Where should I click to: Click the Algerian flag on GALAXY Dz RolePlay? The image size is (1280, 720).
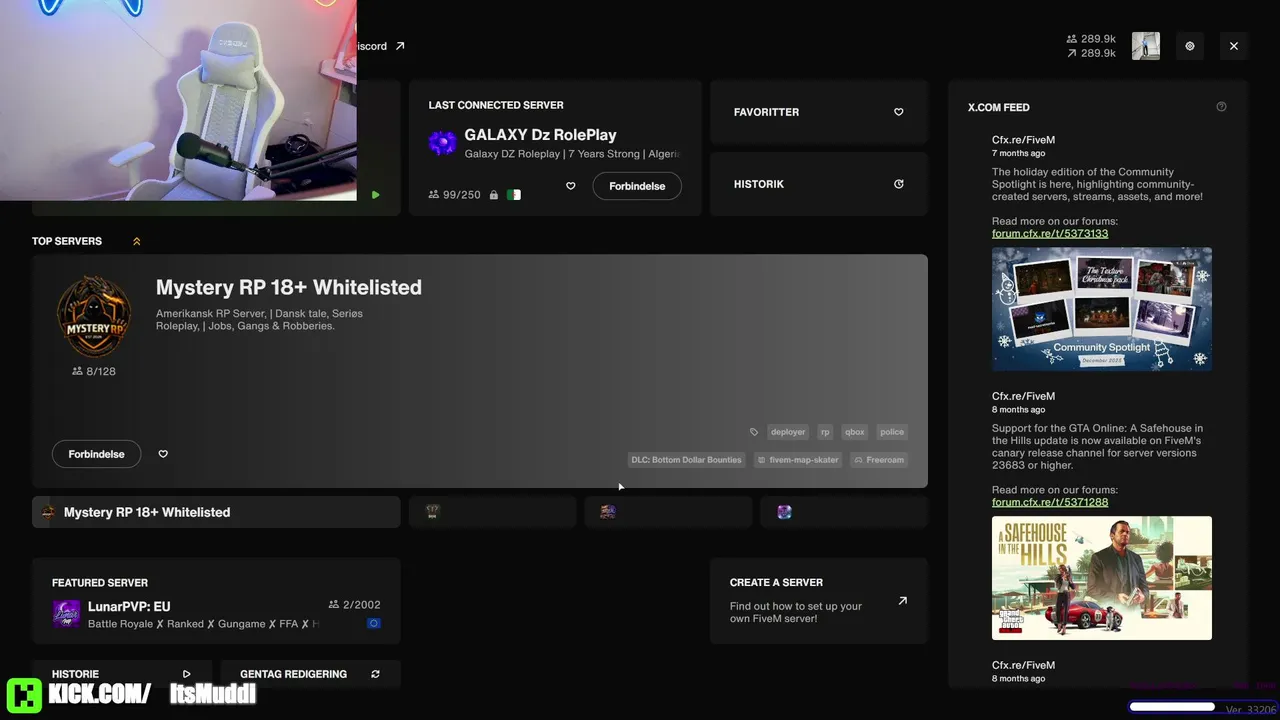pos(514,195)
